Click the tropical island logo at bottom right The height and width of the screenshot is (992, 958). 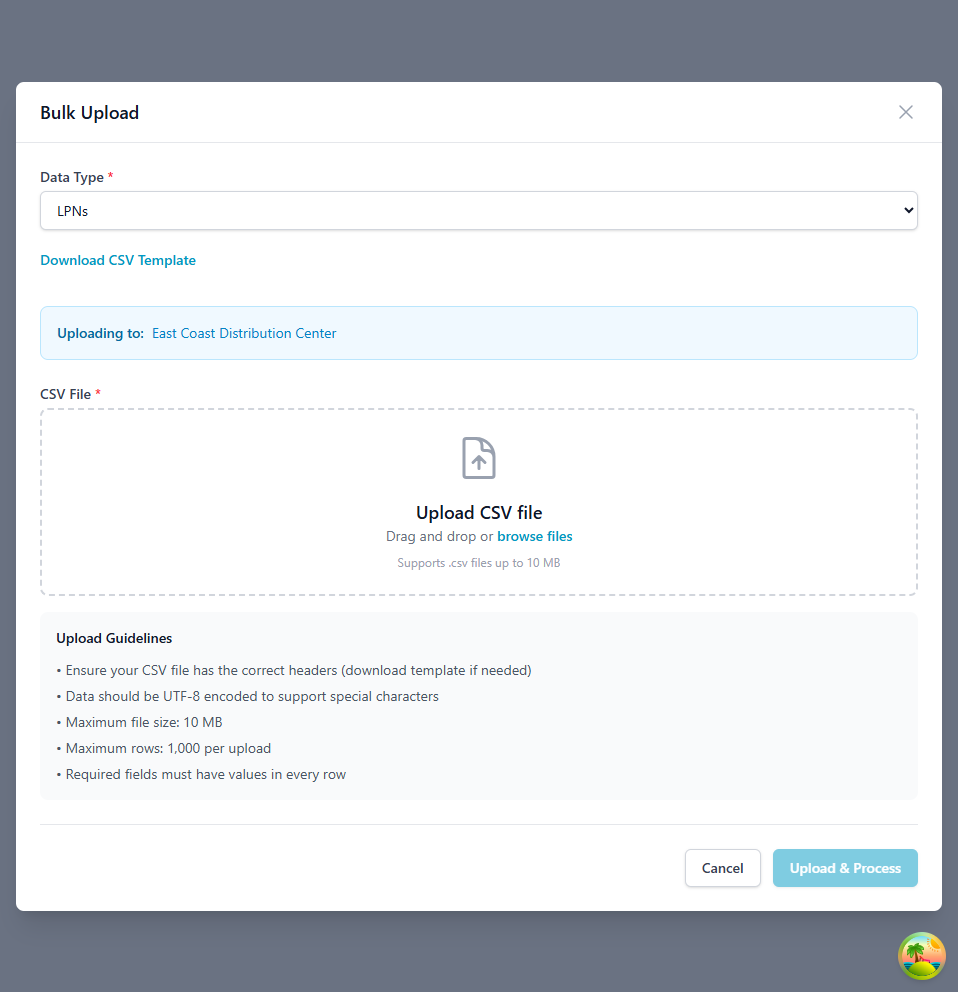pos(921,957)
